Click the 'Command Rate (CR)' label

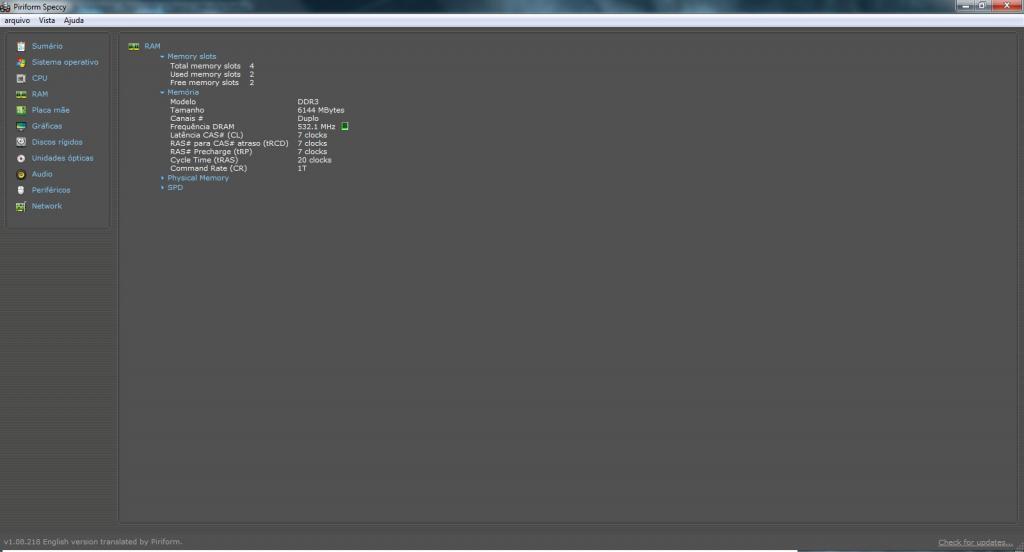click(208, 169)
